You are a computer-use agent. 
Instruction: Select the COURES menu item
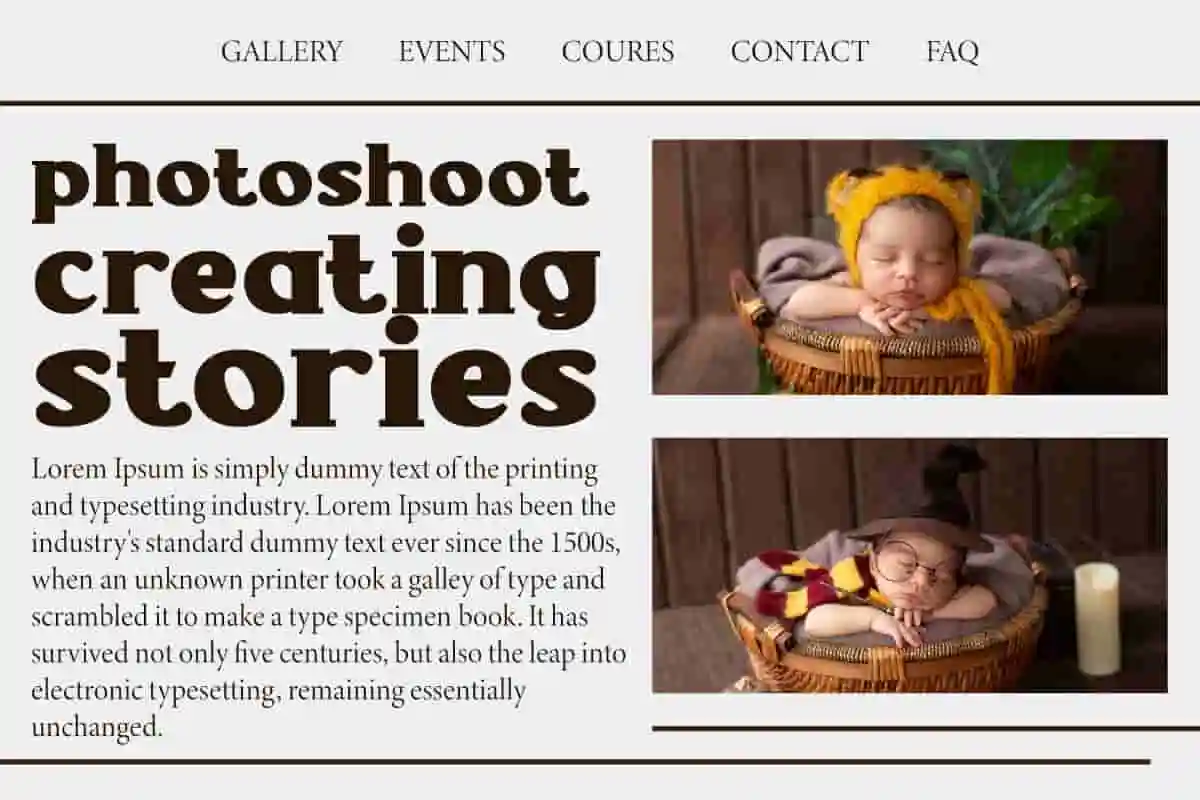pyautogui.click(x=618, y=51)
